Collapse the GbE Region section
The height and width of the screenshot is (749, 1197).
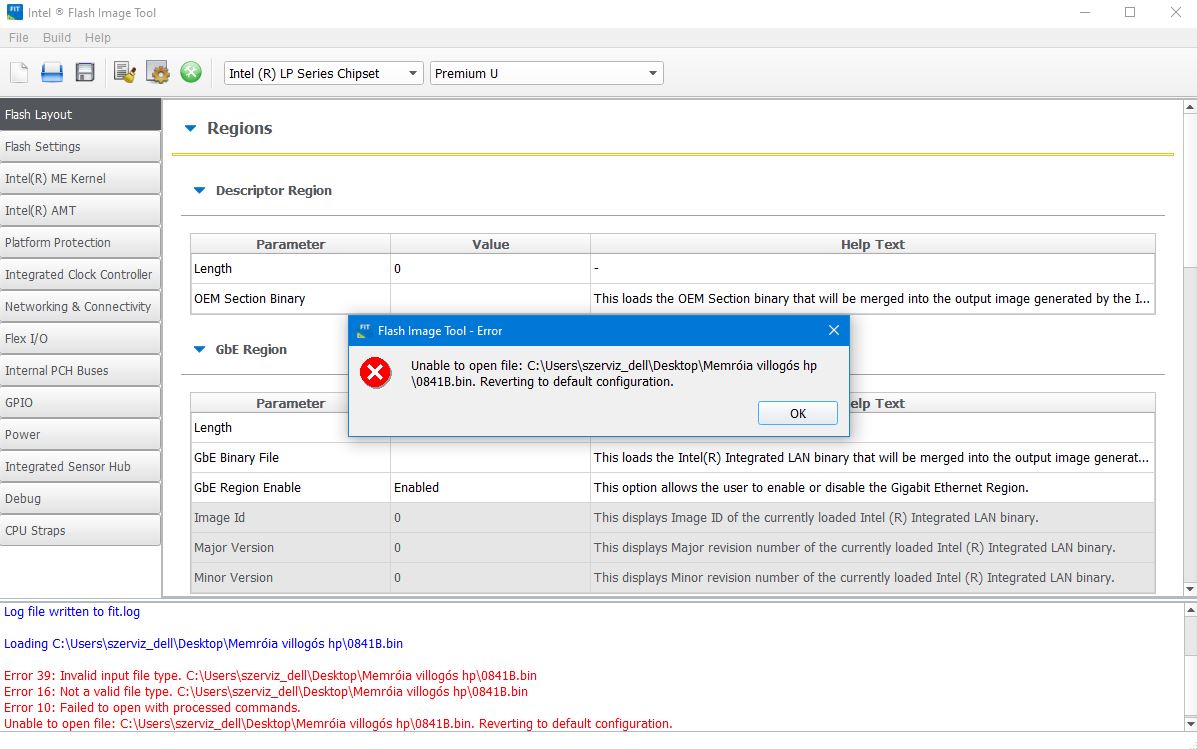[x=199, y=349]
